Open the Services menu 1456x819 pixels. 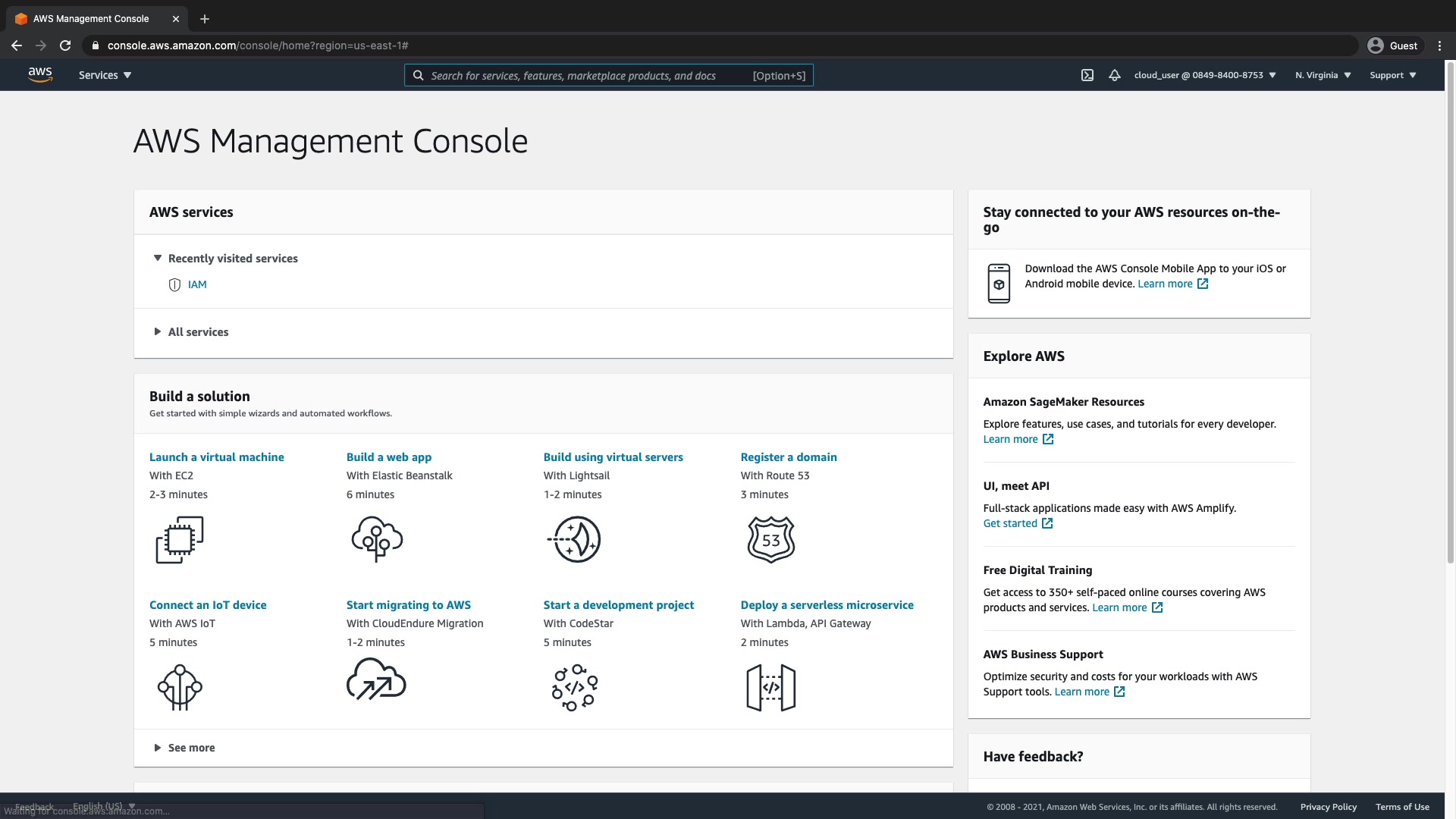click(105, 75)
